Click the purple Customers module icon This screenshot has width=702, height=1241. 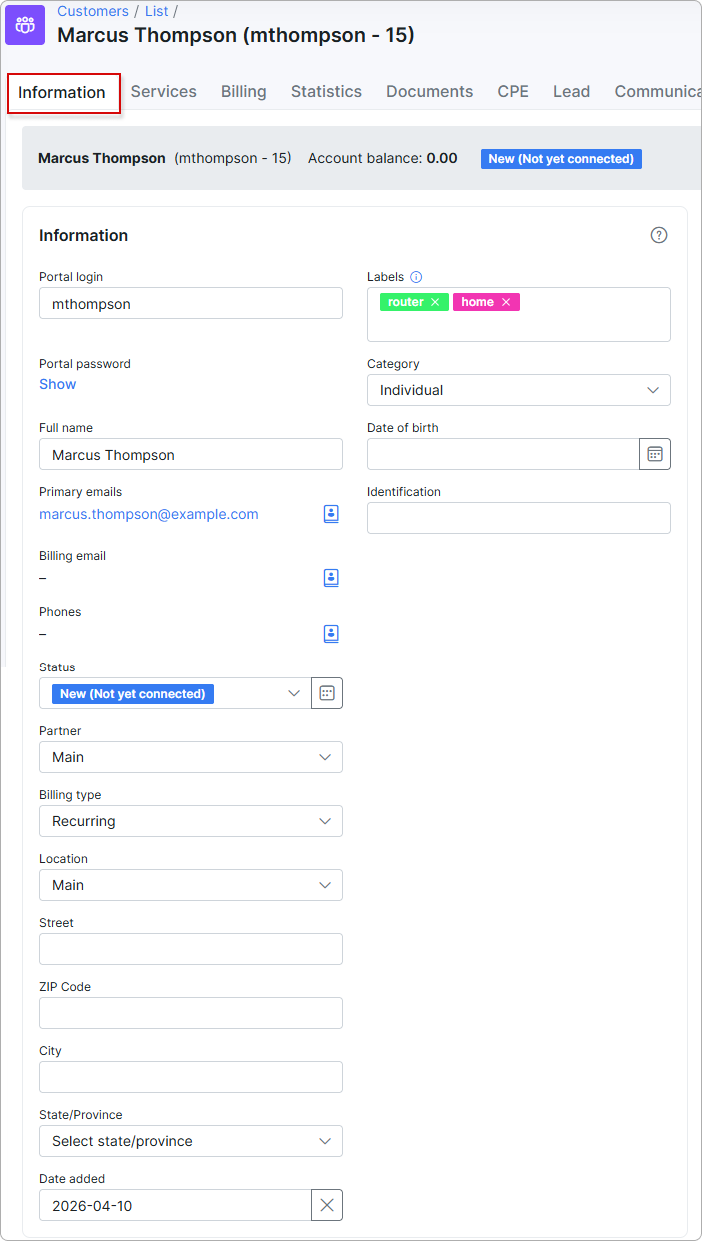pos(25,25)
